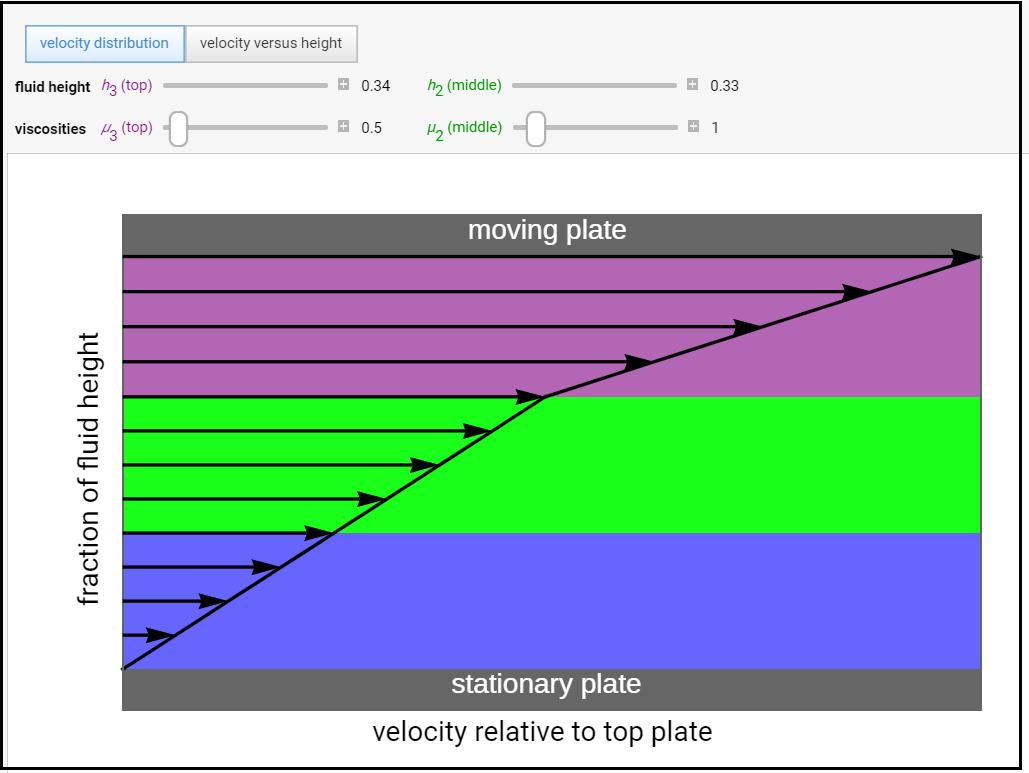The image size is (1029, 773).
Task: Click the 'fraction of fluid height' axis label
Action: pyautogui.click(x=89, y=469)
